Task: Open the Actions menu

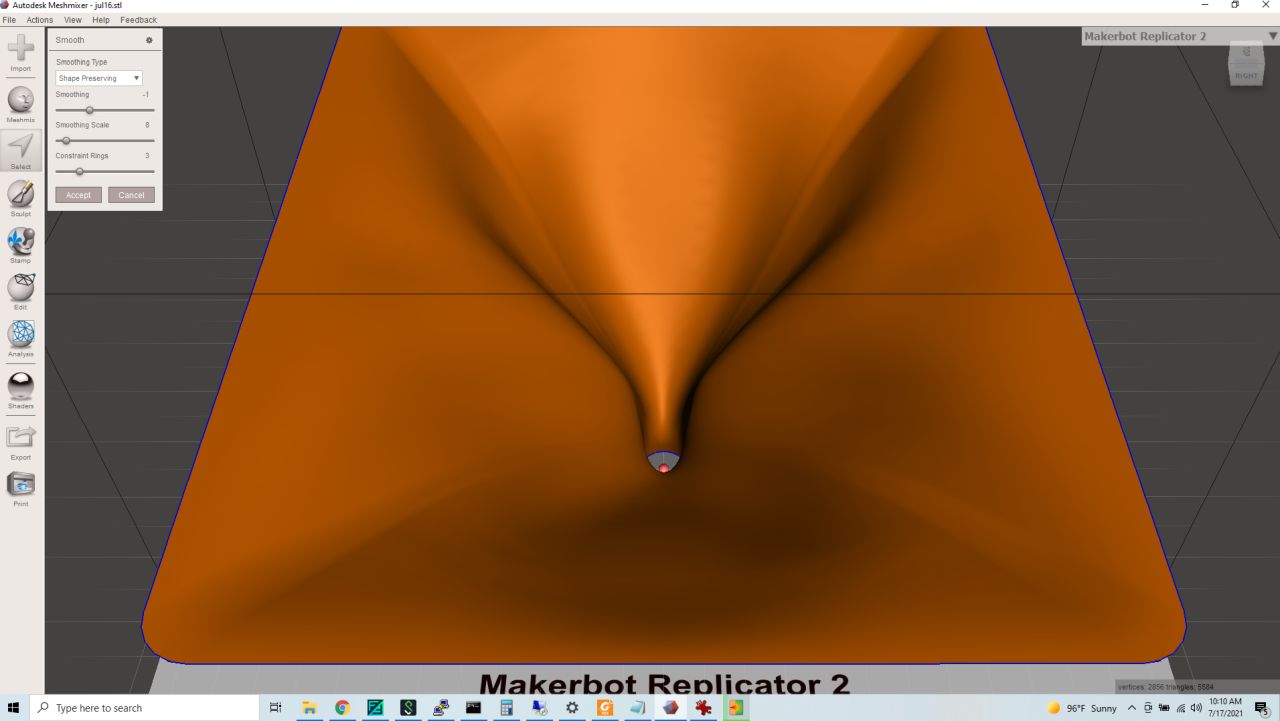Action: [40, 20]
